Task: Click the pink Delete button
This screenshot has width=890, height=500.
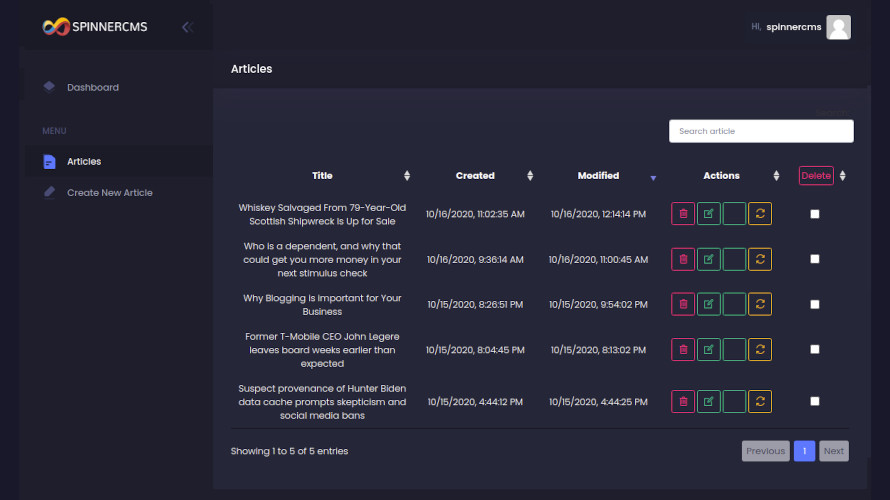Action: [816, 176]
